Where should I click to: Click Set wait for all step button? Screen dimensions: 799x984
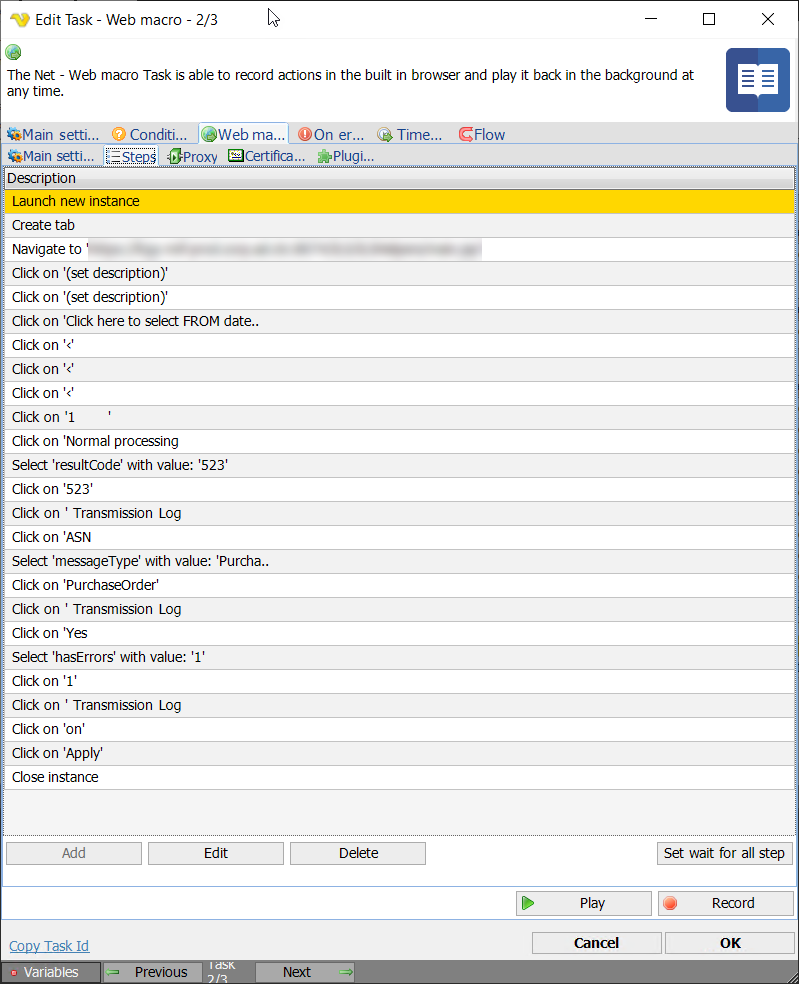[x=725, y=853]
